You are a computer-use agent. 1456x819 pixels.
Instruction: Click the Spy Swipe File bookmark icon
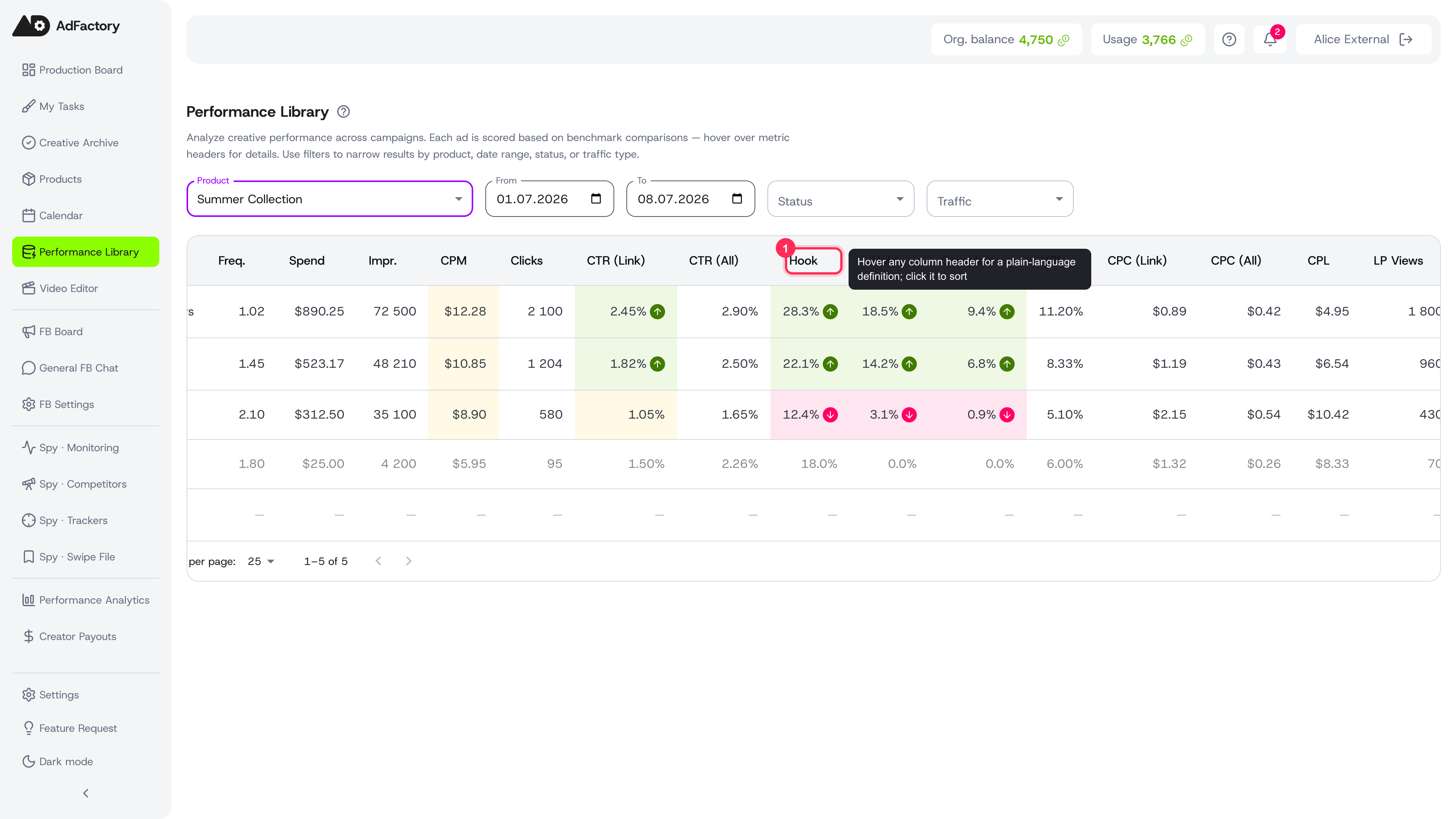coord(28,557)
